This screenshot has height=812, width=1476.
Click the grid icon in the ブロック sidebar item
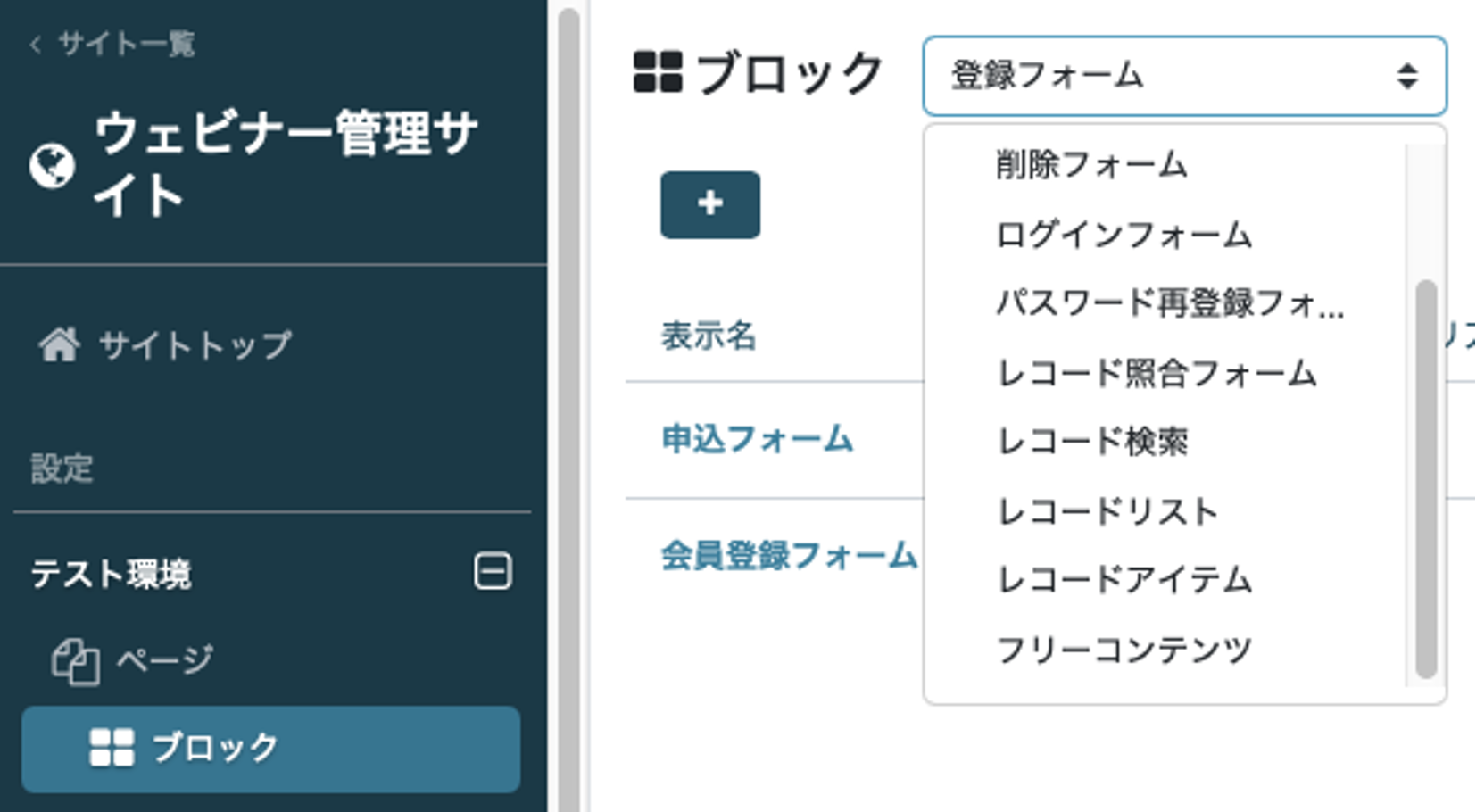[x=112, y=748]
